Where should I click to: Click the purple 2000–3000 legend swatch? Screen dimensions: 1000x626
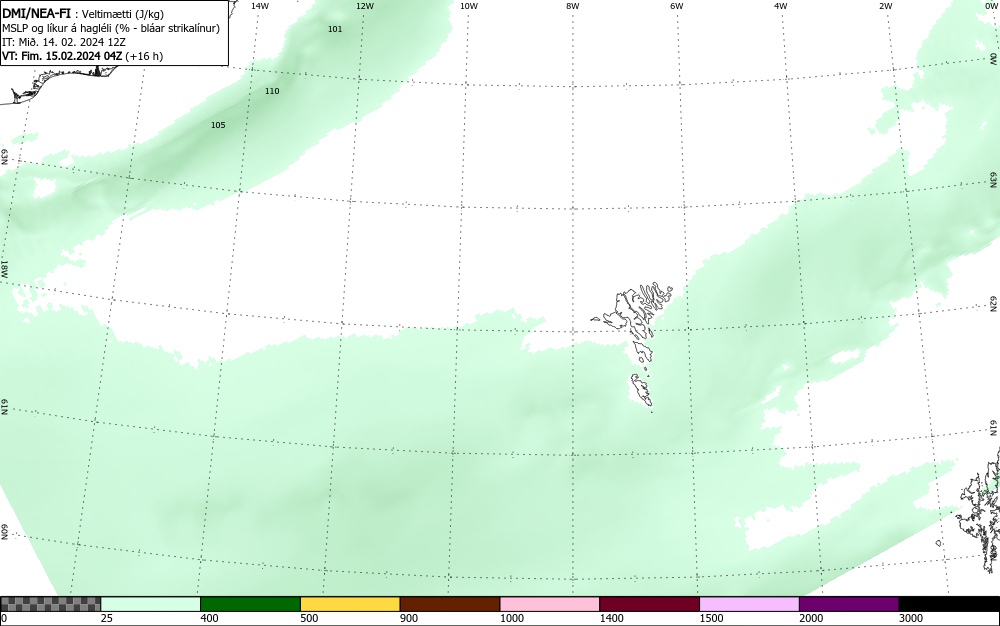point(849,604)
